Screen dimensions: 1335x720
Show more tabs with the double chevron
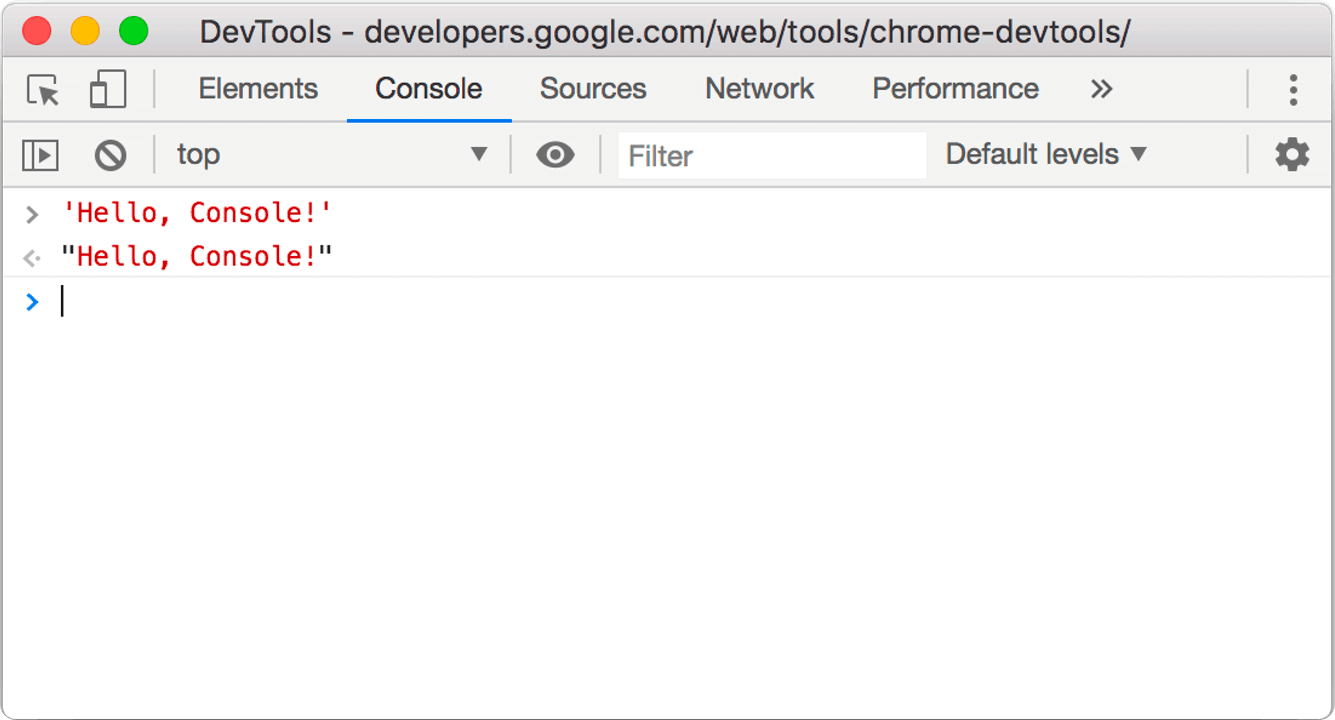(1101, 89)
